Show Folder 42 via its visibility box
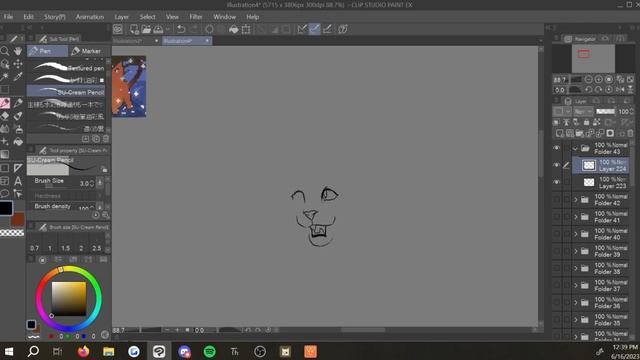Screen dimensions: 640x360 coord(556,200)
